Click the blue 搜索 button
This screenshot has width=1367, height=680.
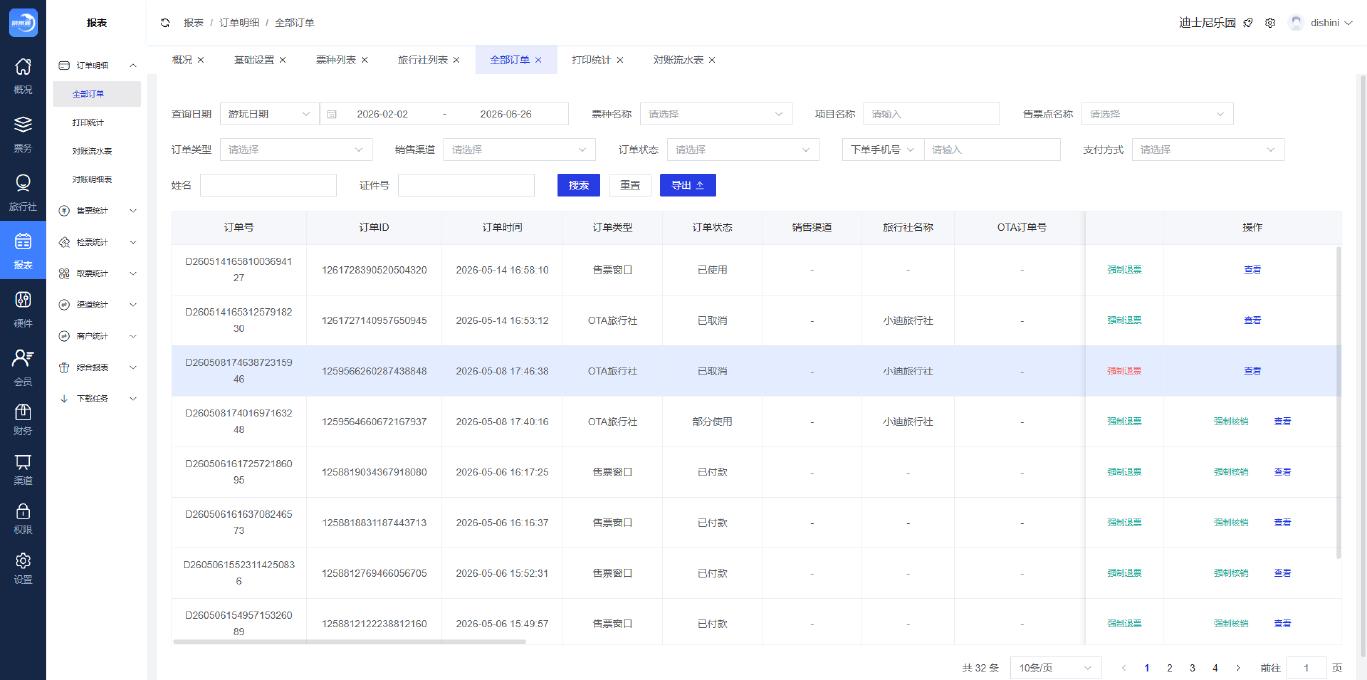578,186
